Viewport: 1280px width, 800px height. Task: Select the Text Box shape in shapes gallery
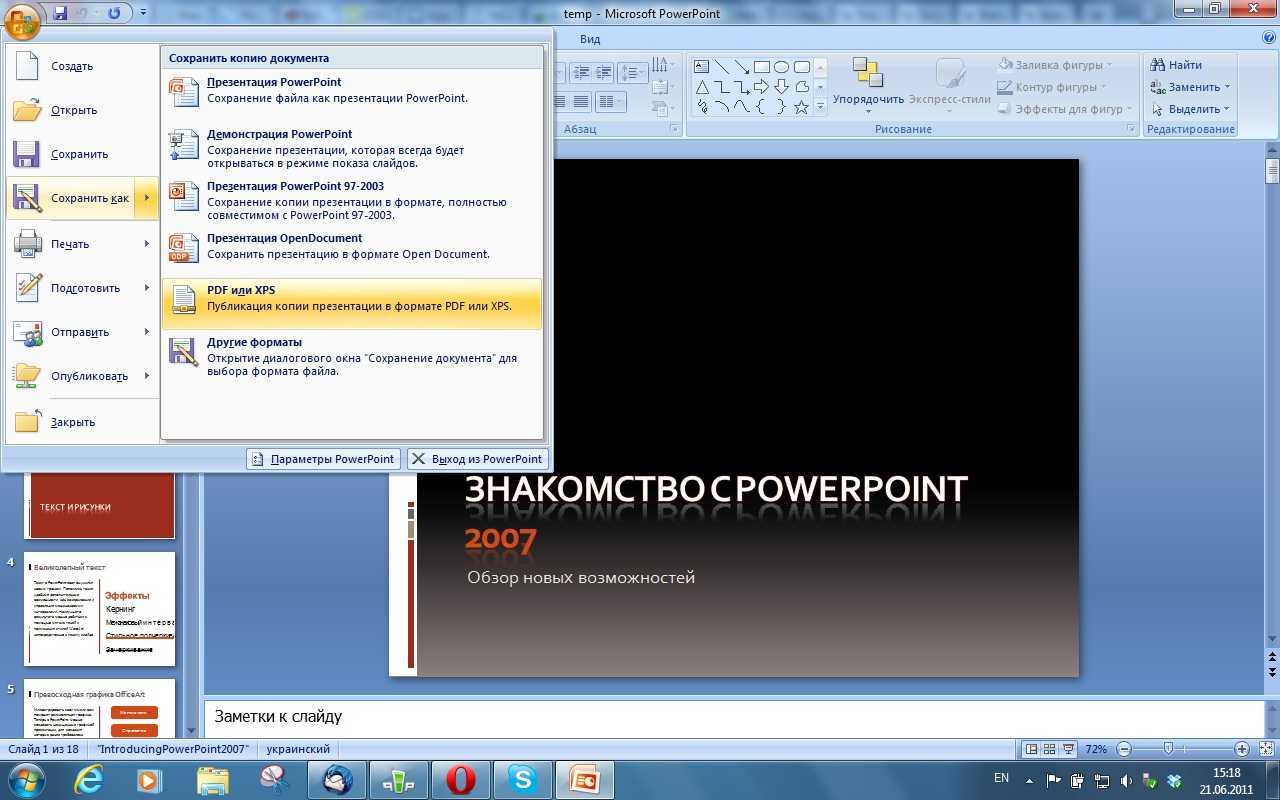[702, 67]
